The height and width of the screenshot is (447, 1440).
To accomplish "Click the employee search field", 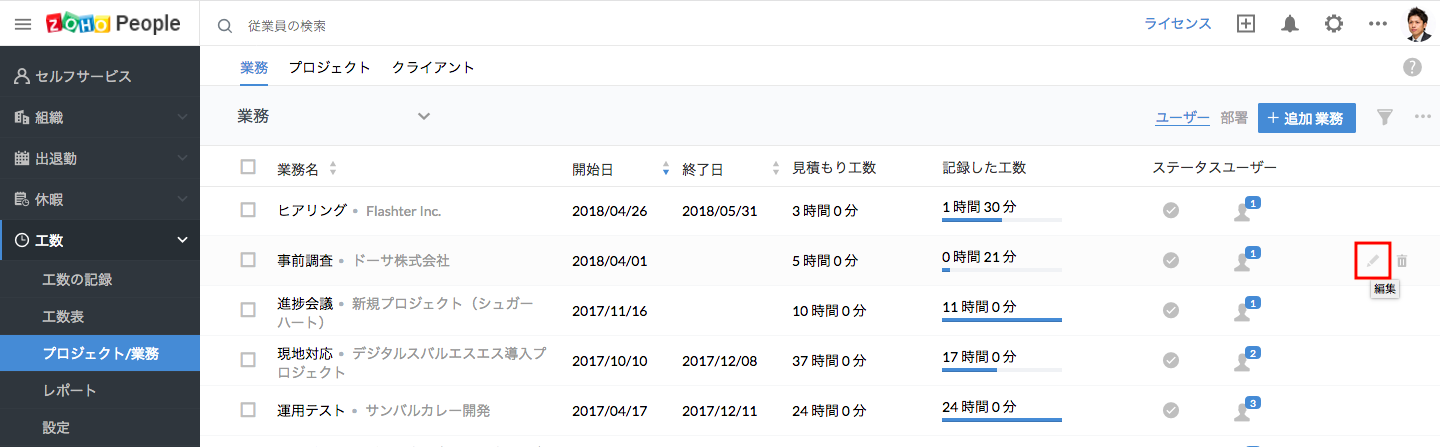I will [x=400, y=25].
